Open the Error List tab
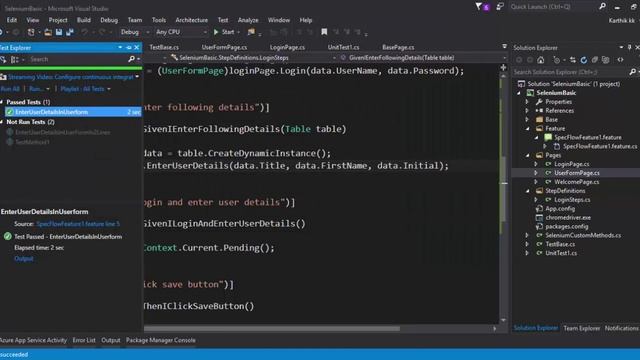 pos(84,340)
